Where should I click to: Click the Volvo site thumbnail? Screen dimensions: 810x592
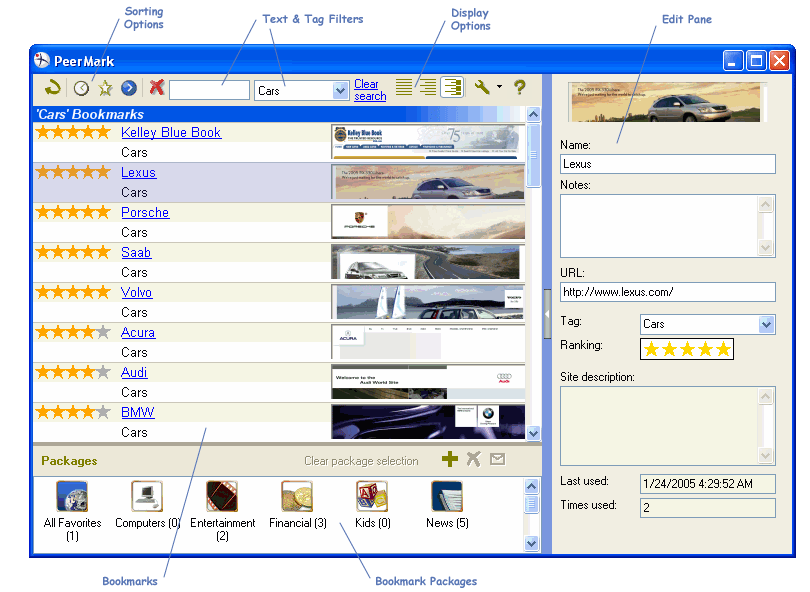(428, 302)
